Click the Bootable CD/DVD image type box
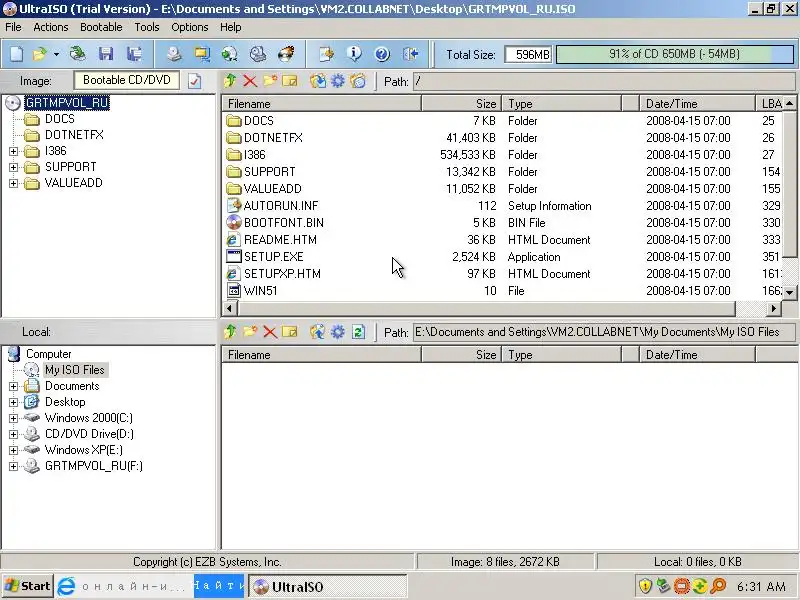The height and width of the screenshot is (600, 800). (127, 80)
